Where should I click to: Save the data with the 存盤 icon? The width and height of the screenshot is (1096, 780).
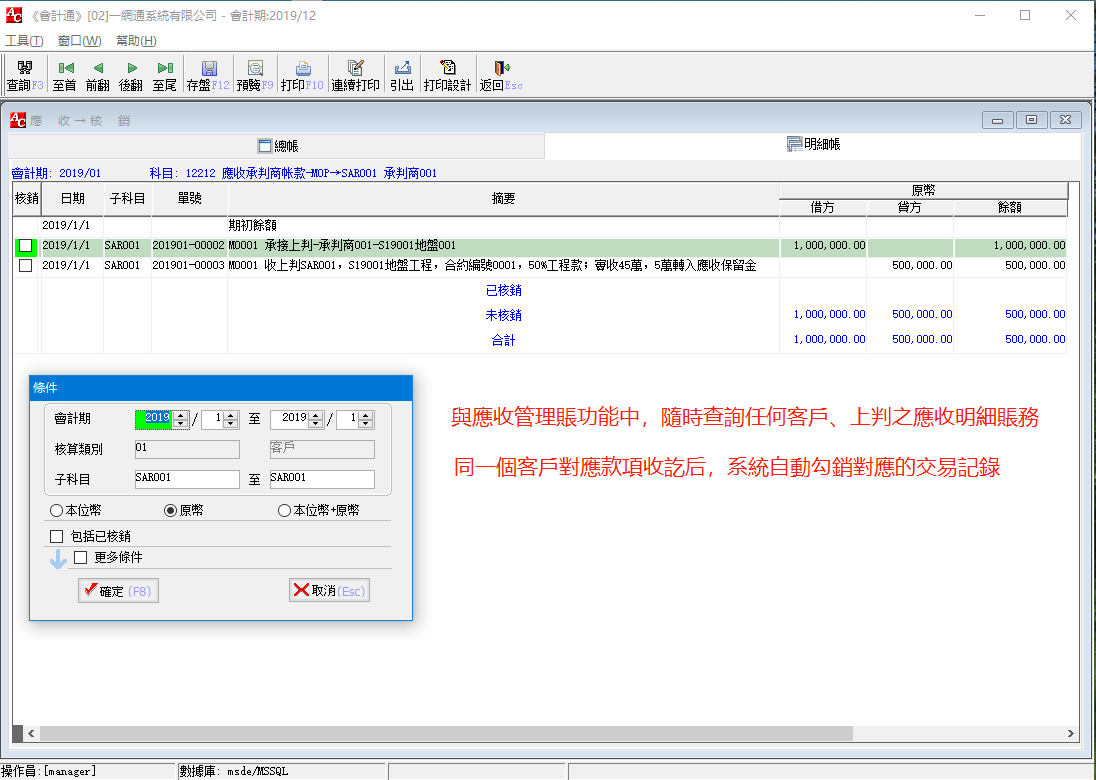(207, 72)
